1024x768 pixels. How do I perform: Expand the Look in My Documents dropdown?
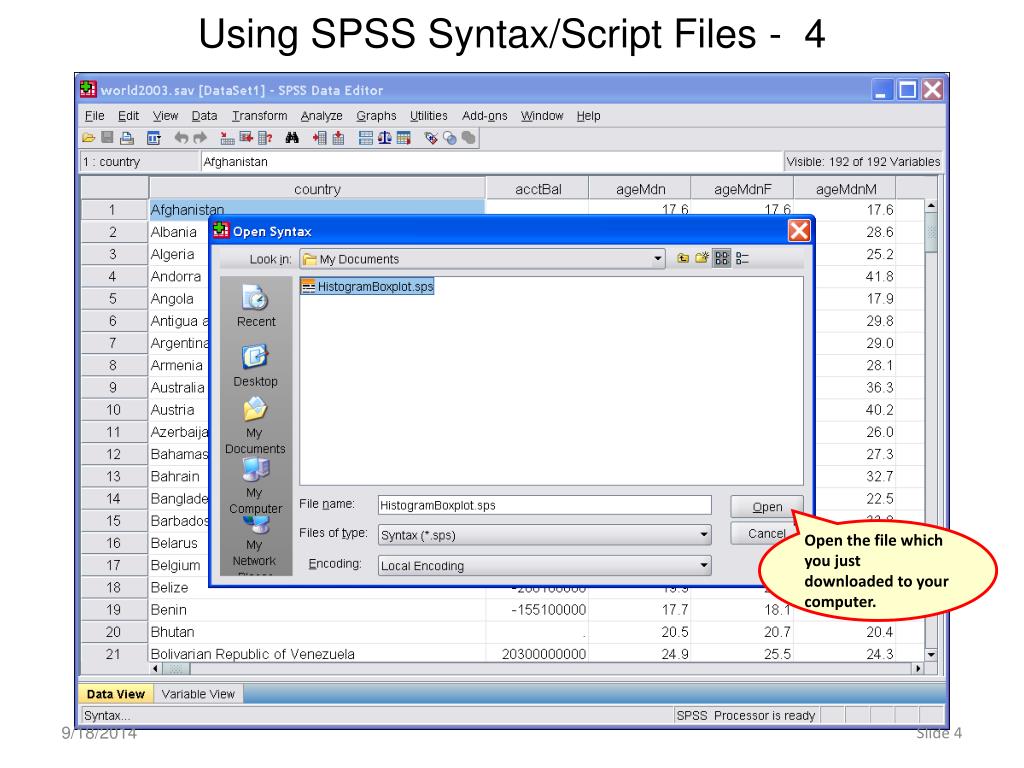coord(657,259)
